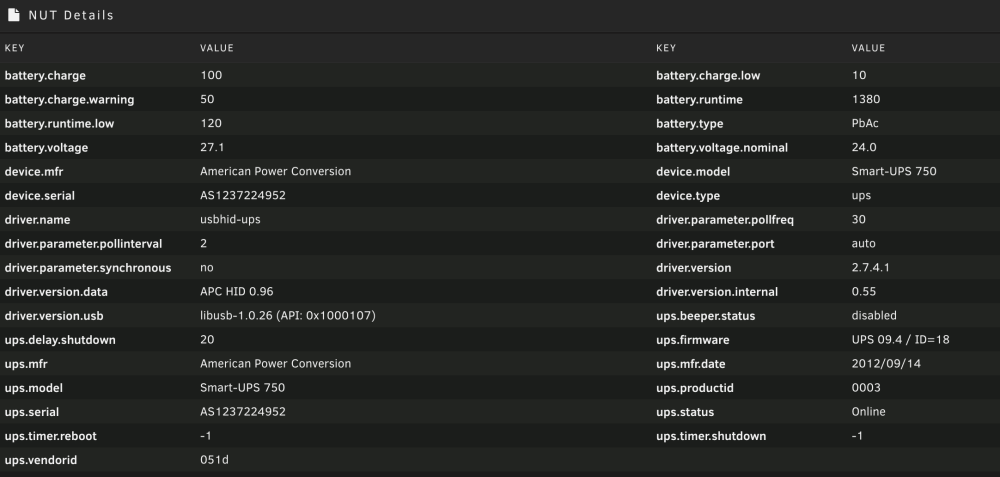Select the PbAc battery type value
The width and height of the screenshot is (1000, 477).
[865, 123]
